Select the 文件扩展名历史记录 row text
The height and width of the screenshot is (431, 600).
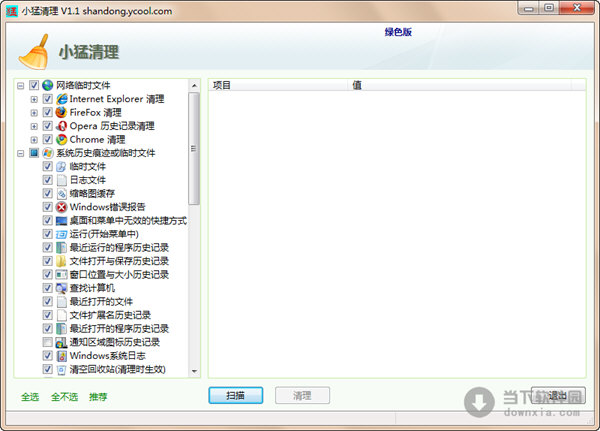pos(110,315)
